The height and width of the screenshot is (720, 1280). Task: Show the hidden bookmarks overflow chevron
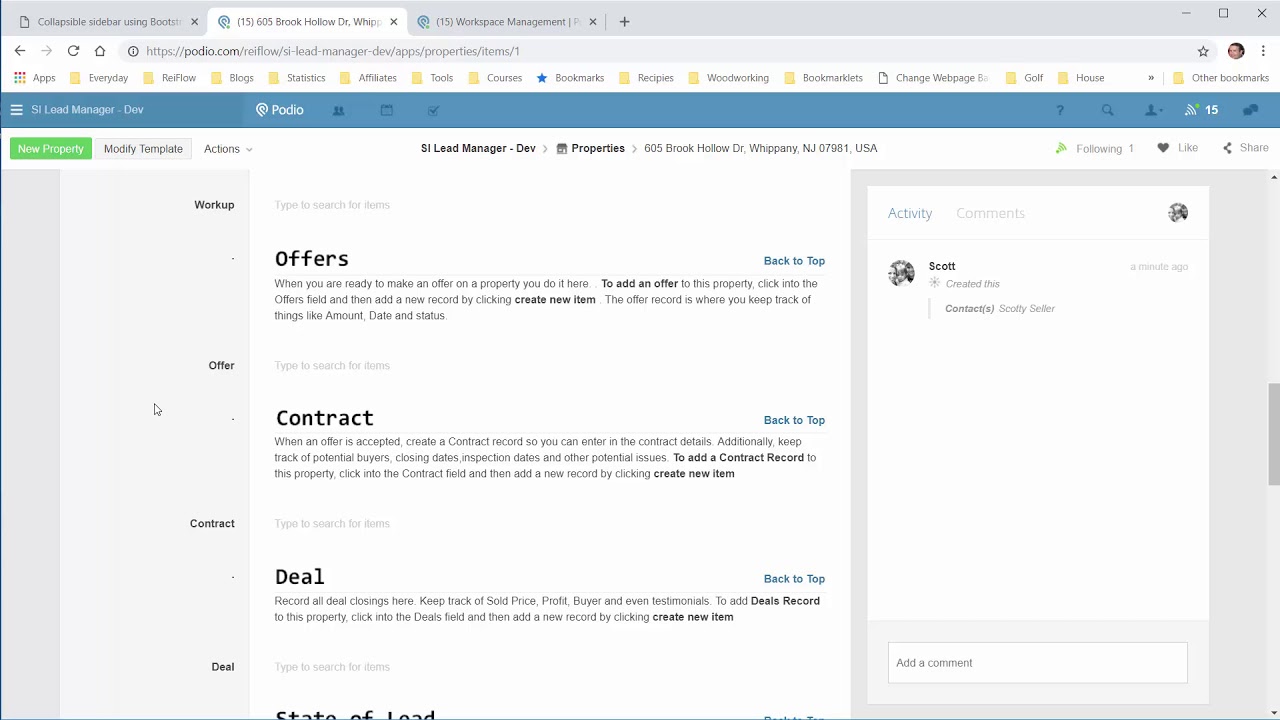(x=1151, y=78)
